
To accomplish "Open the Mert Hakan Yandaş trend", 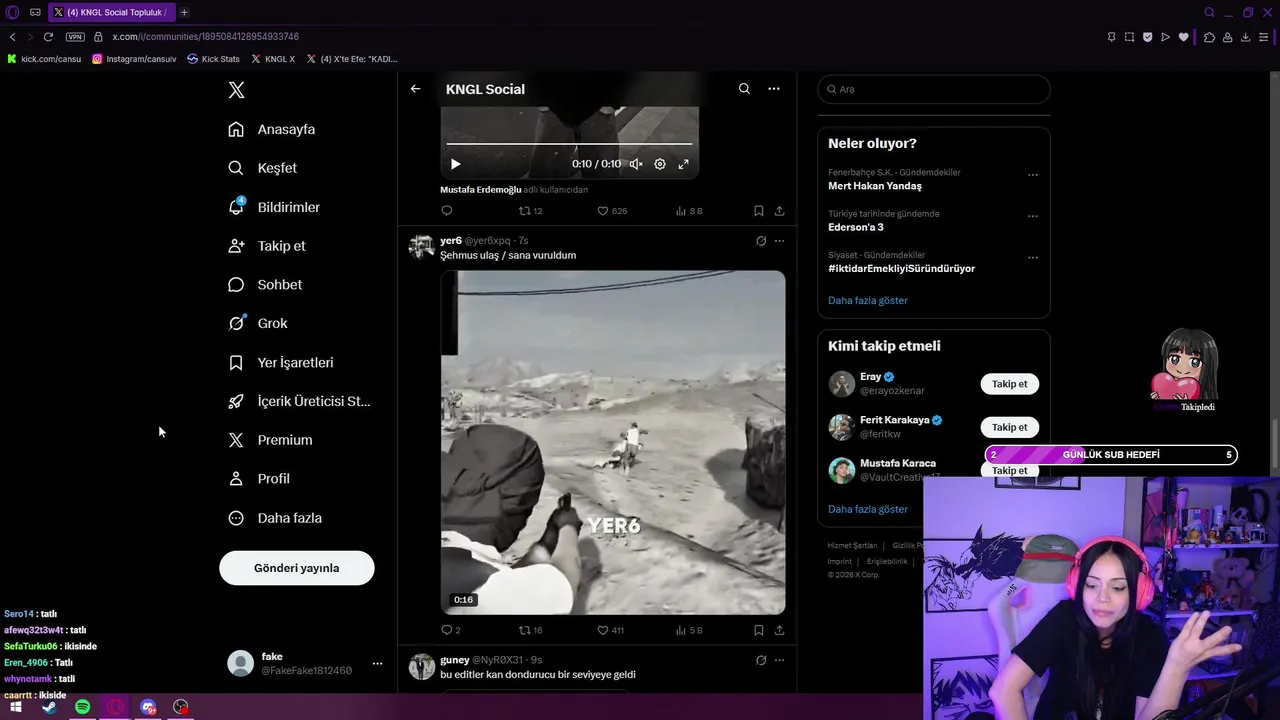I will click(875, 186).
